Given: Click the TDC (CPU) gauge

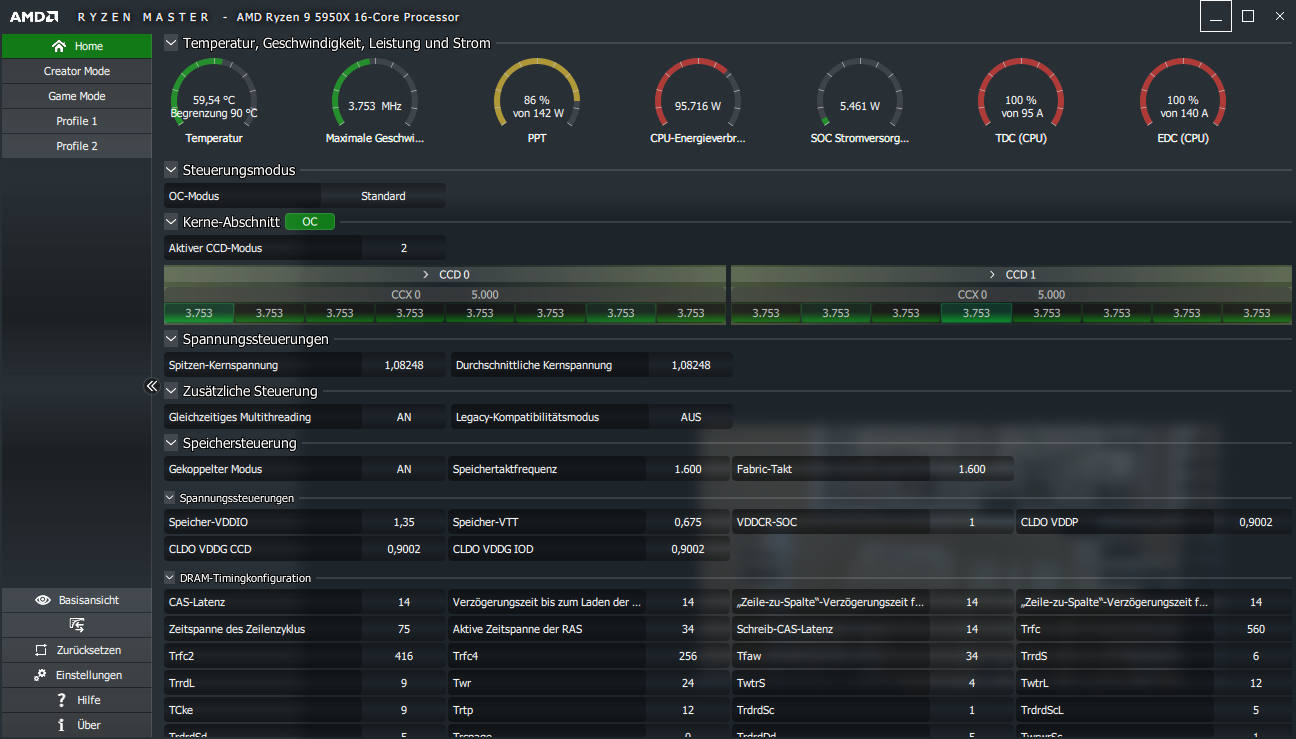Looking at the screenshot, I should (1021, 102).
